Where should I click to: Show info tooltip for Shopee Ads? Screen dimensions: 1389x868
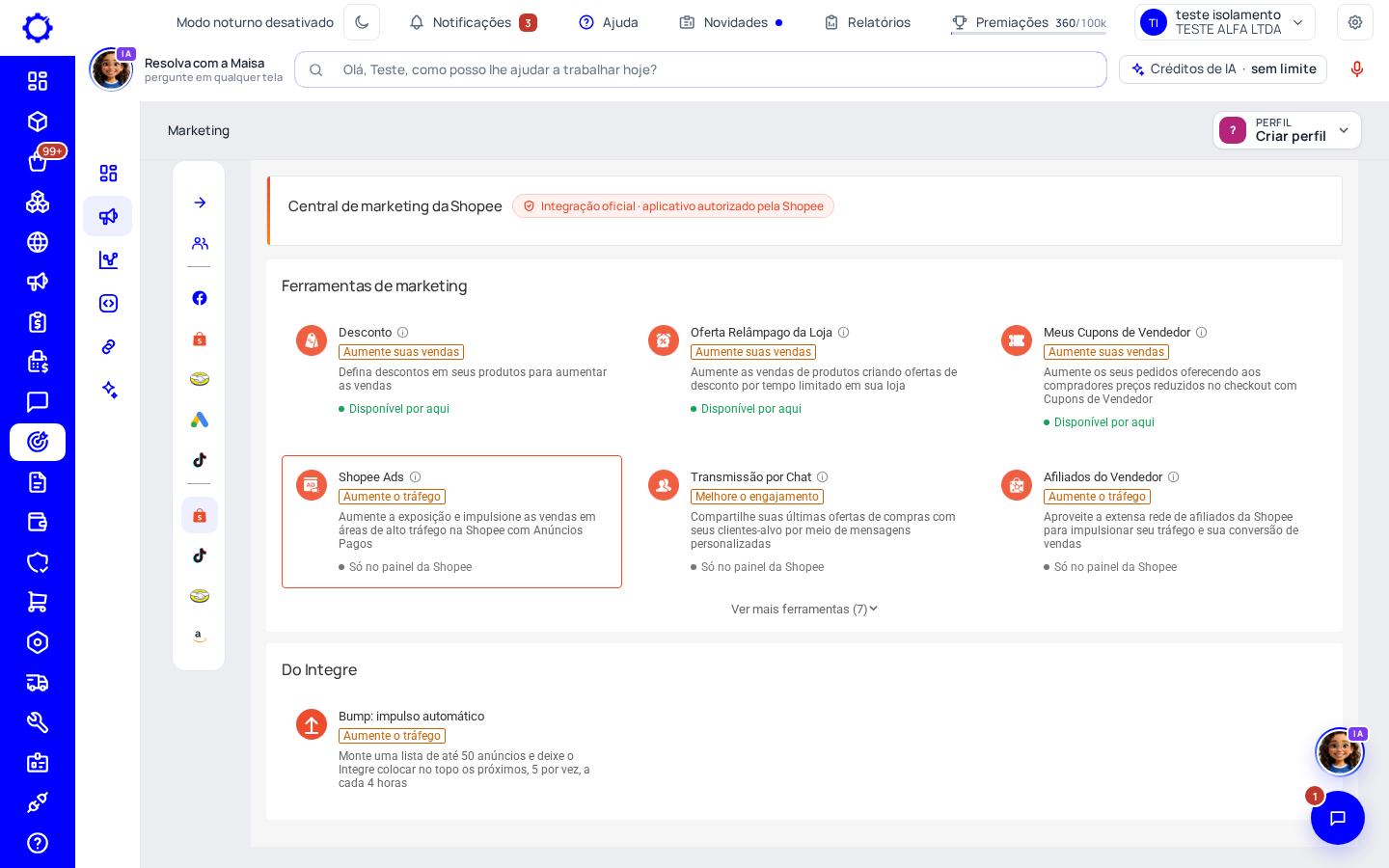[x=416, y=477]
